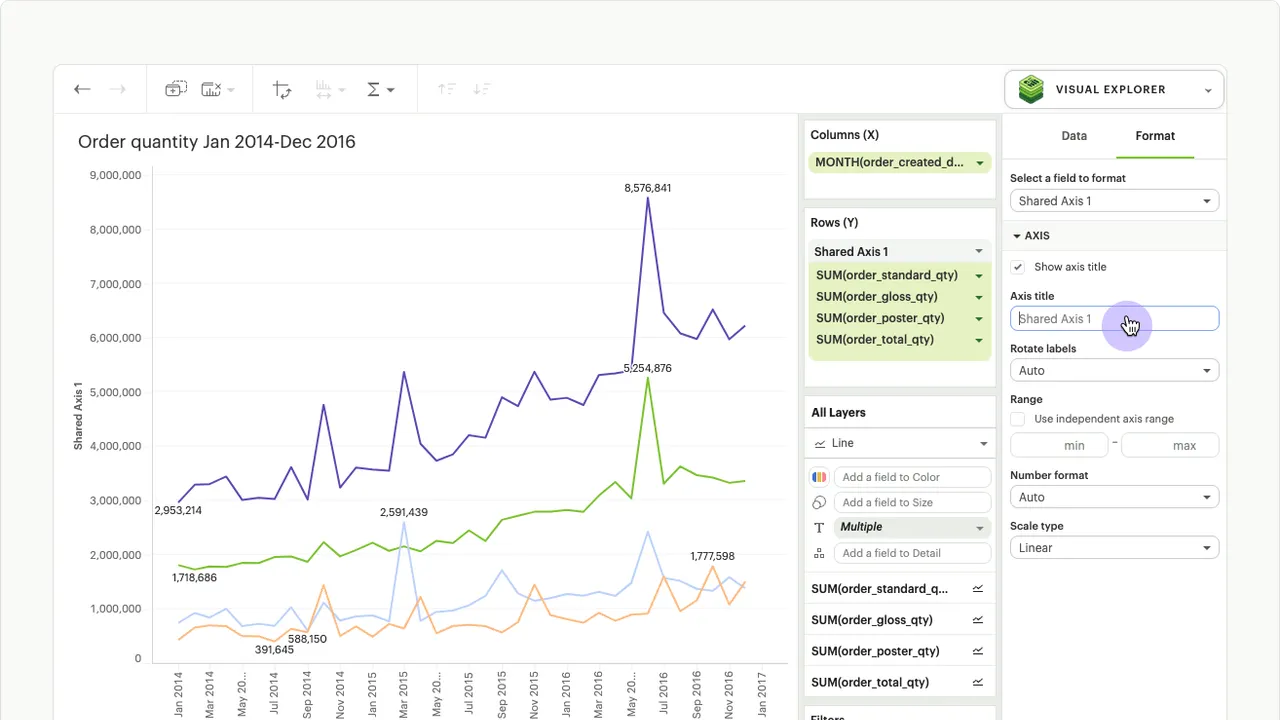1280x720 pixels.
Task: Click the fit chart width icon
Action: [x=324, y=89]
